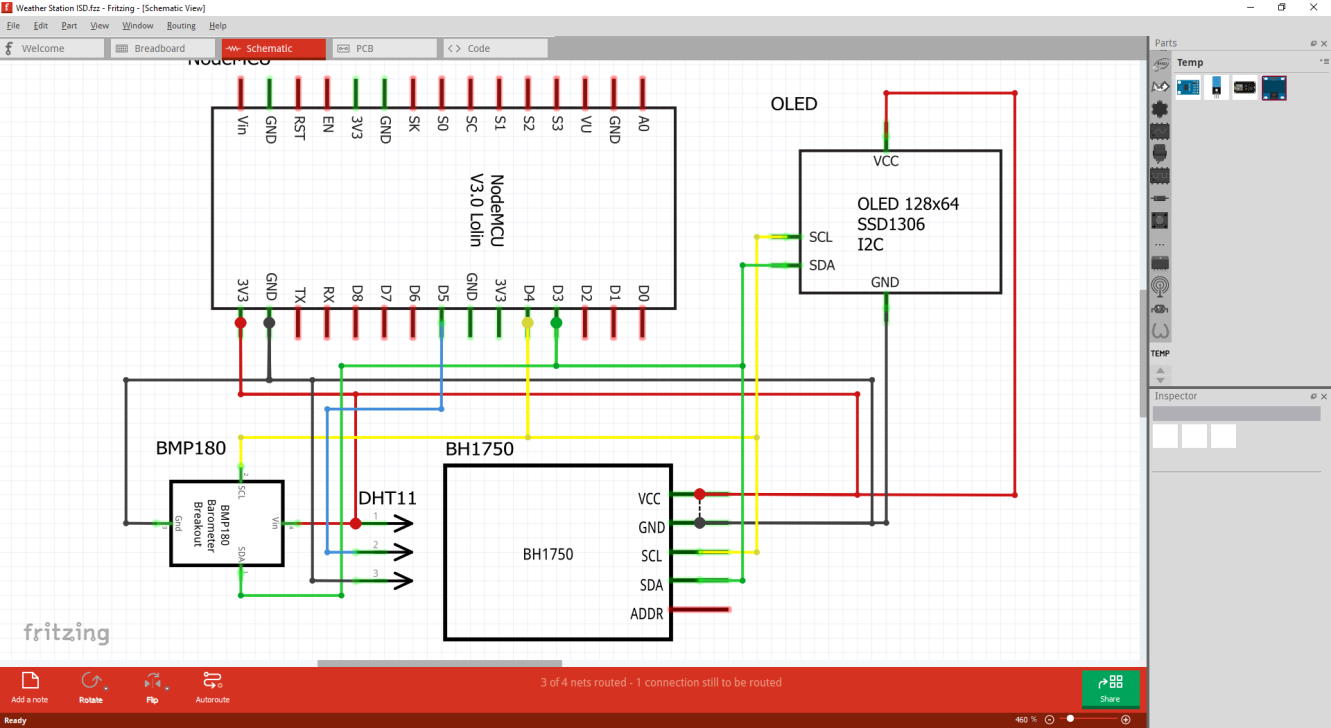Click the 460 % zoom value
The height and width of the screenshot is (728, 1331).
click(1026, 720)
